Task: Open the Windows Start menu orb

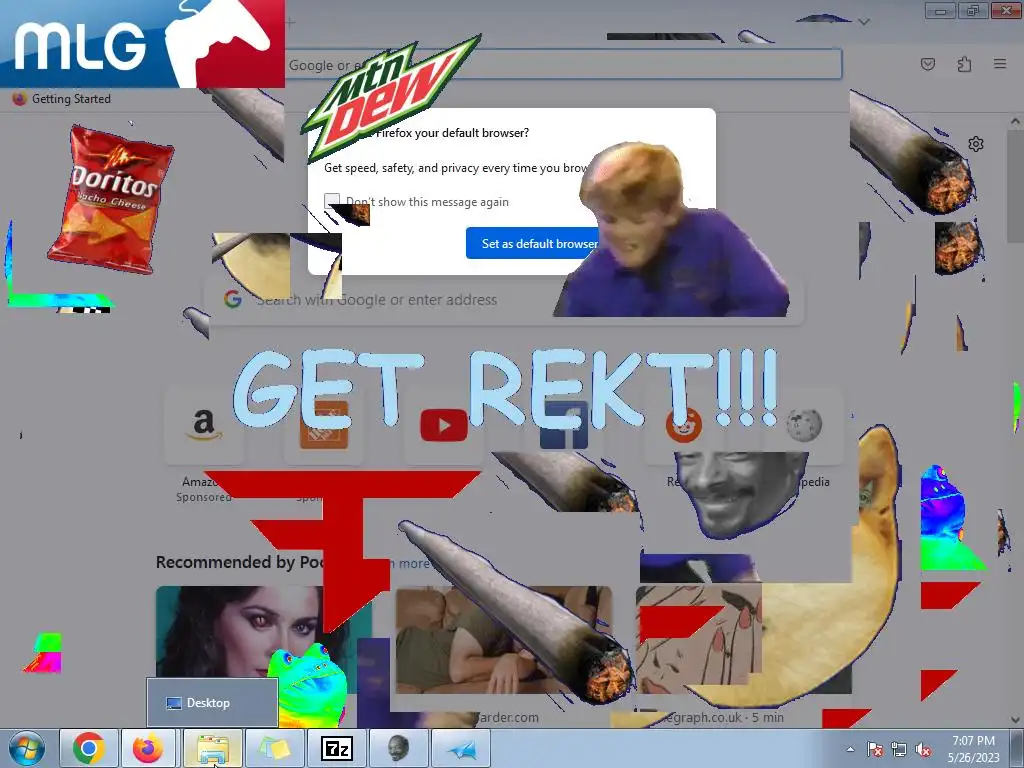Action: click(x=26, y=748)
